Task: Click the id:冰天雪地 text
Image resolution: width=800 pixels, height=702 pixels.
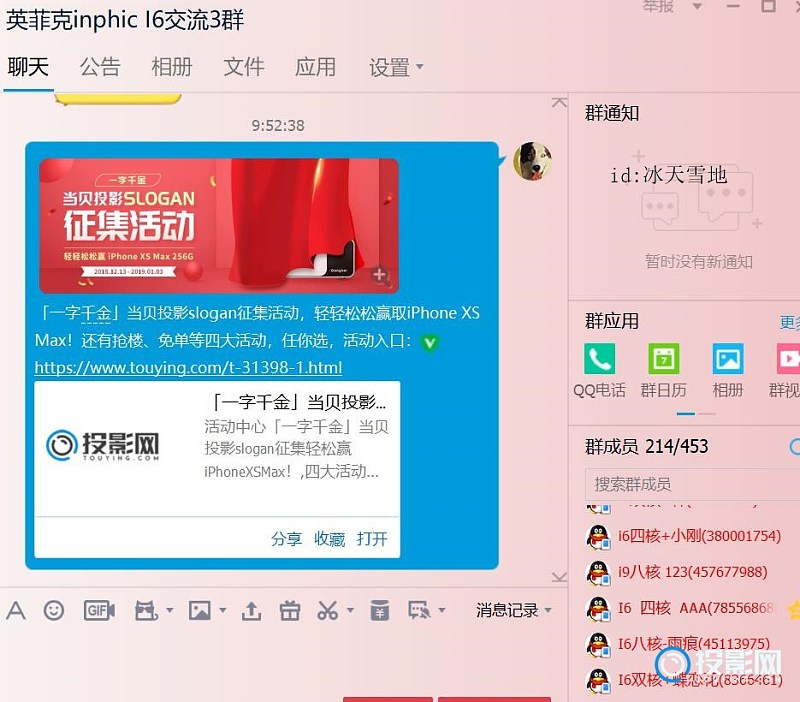Action: 668,176
